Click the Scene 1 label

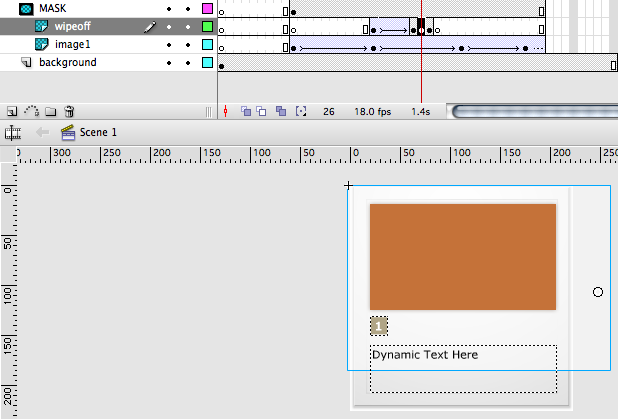point(98,132)
